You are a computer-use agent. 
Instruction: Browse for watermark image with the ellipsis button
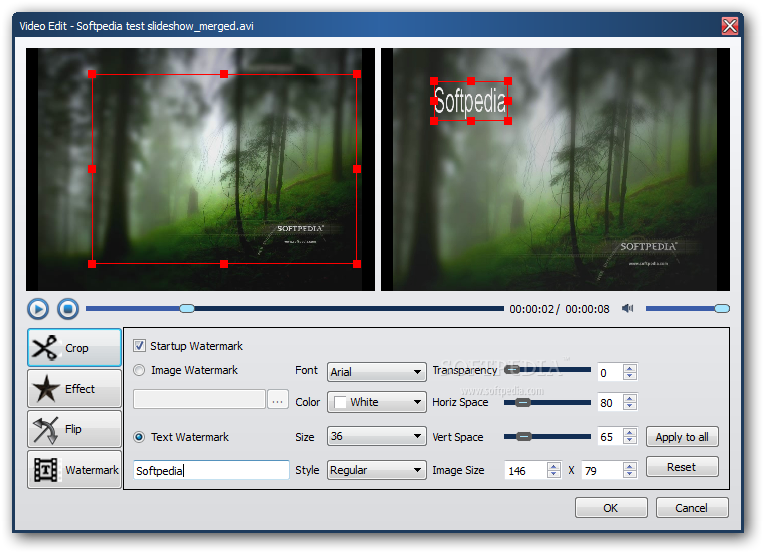pyautogui.click(x=278, y=400)
